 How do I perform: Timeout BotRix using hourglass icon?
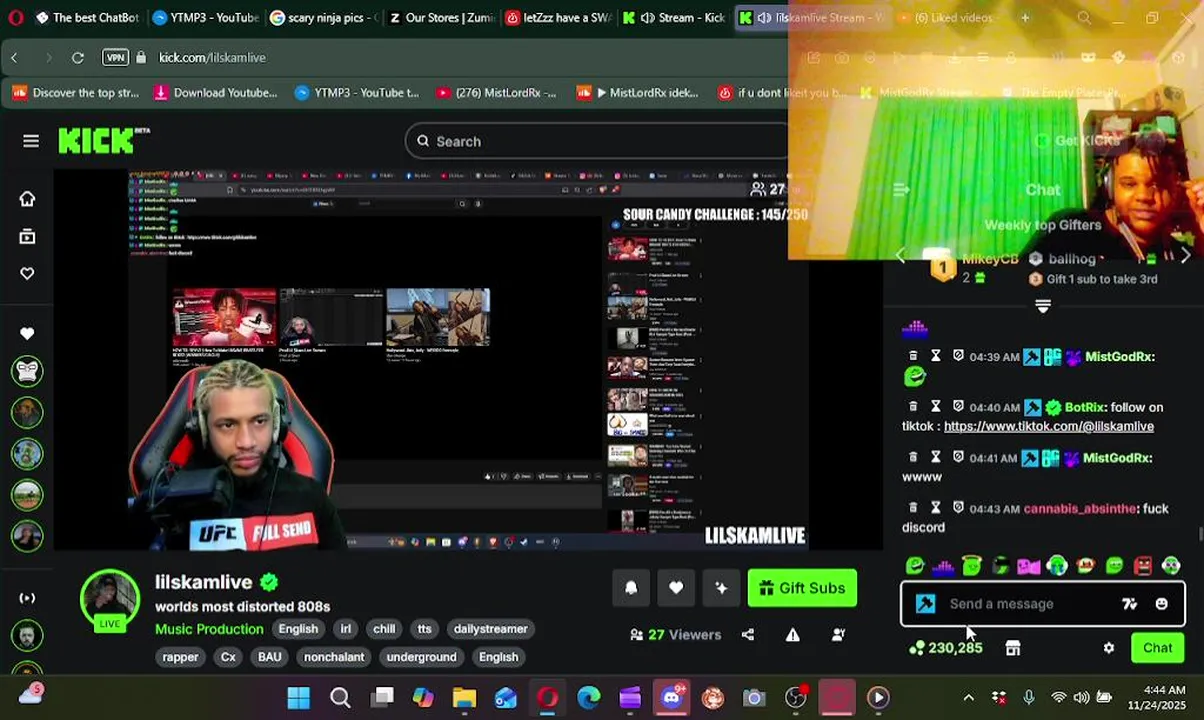point(936,407)
